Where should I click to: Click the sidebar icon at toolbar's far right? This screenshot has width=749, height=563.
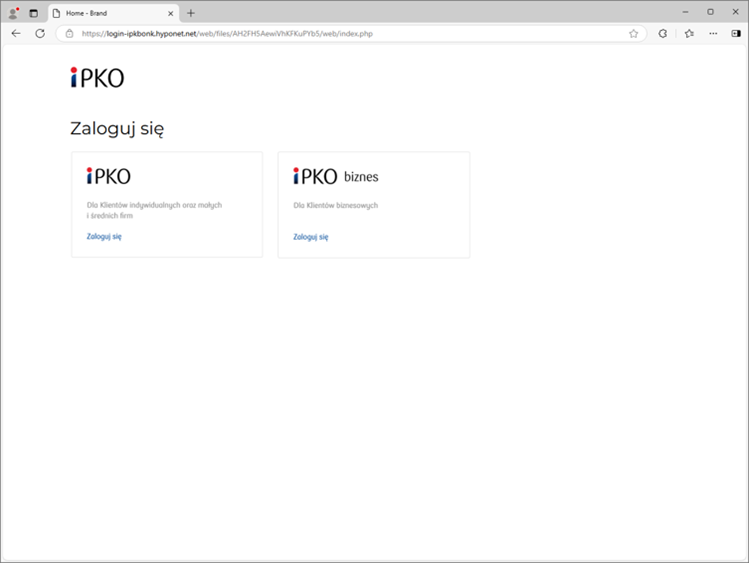[x=735, y=33]
